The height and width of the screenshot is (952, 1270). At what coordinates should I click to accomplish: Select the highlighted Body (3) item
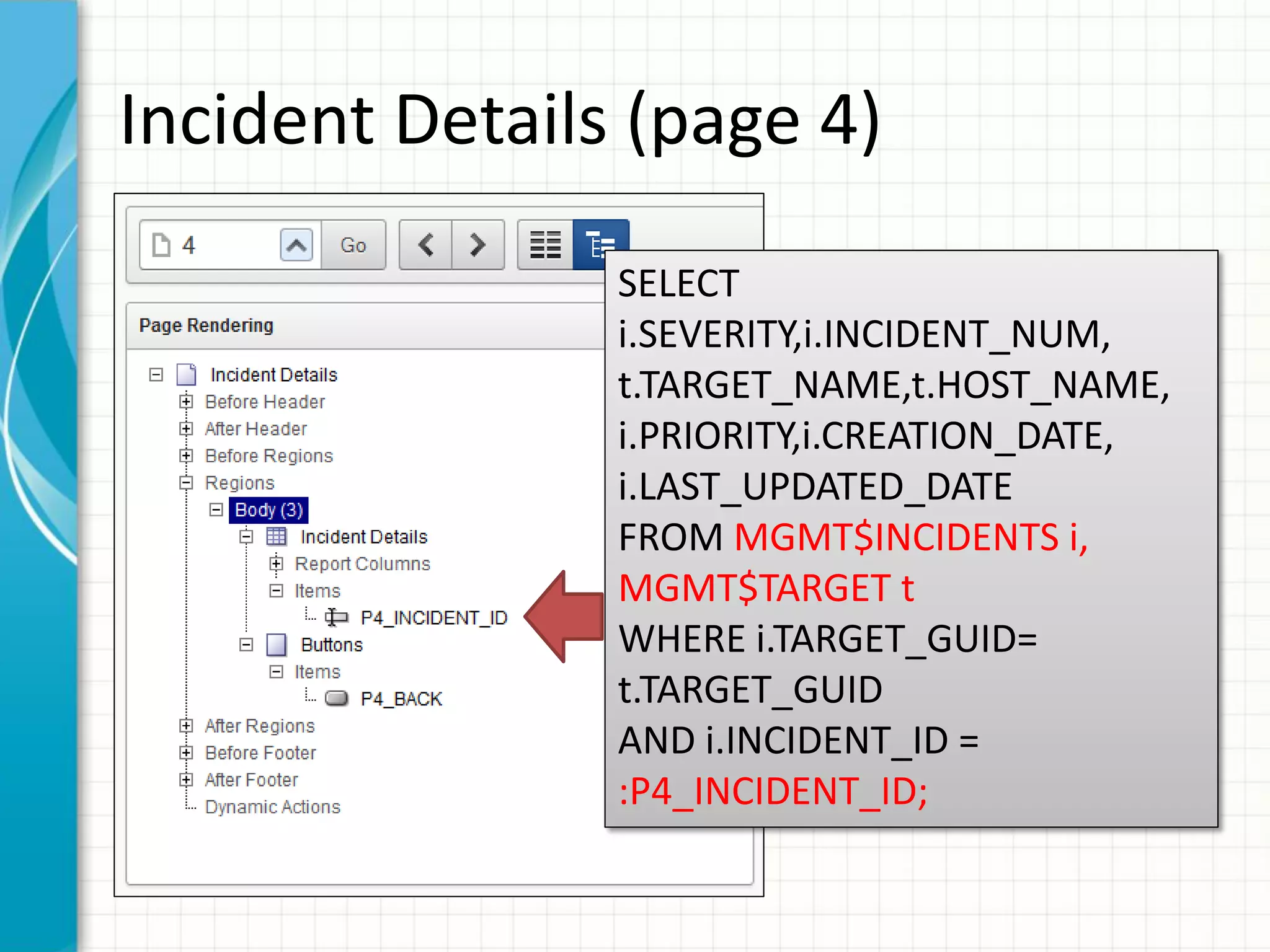269,510
